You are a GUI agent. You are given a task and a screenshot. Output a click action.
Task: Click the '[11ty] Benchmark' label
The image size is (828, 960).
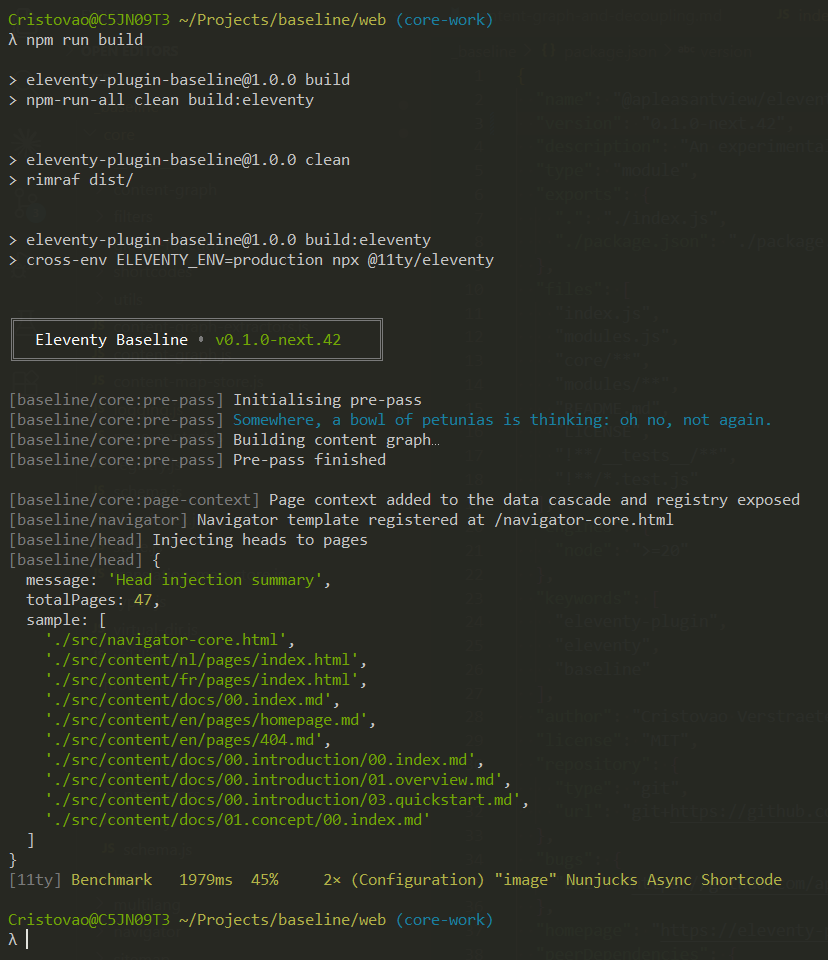click(80, 880)
